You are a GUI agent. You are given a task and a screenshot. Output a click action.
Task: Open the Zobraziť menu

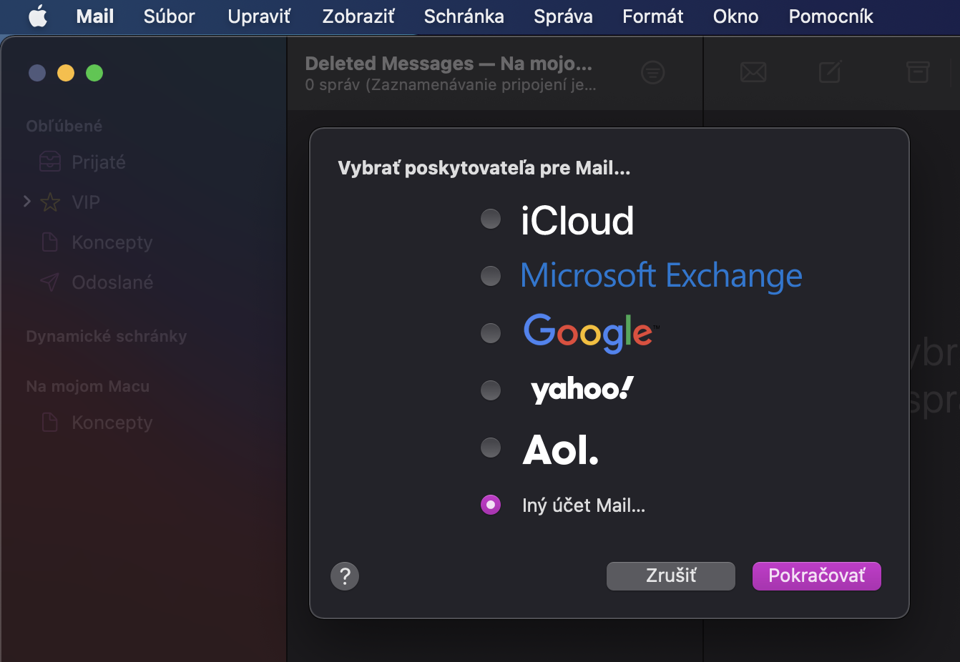point(358,17)
